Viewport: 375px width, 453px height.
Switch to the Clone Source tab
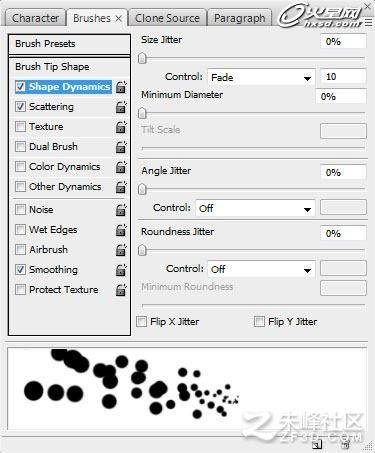[167, 18]
